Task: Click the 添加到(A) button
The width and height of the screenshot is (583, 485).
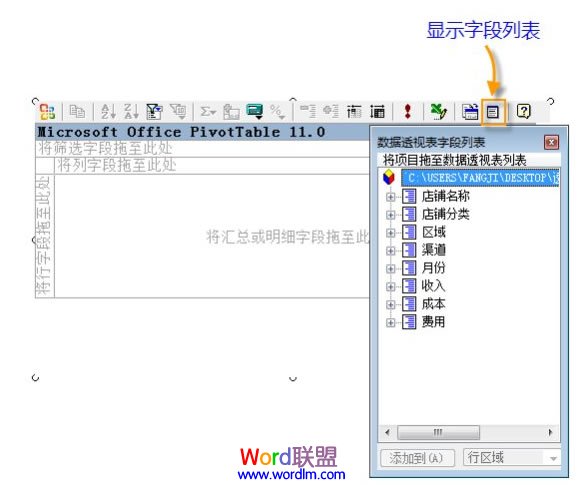Action: [417, 458]
